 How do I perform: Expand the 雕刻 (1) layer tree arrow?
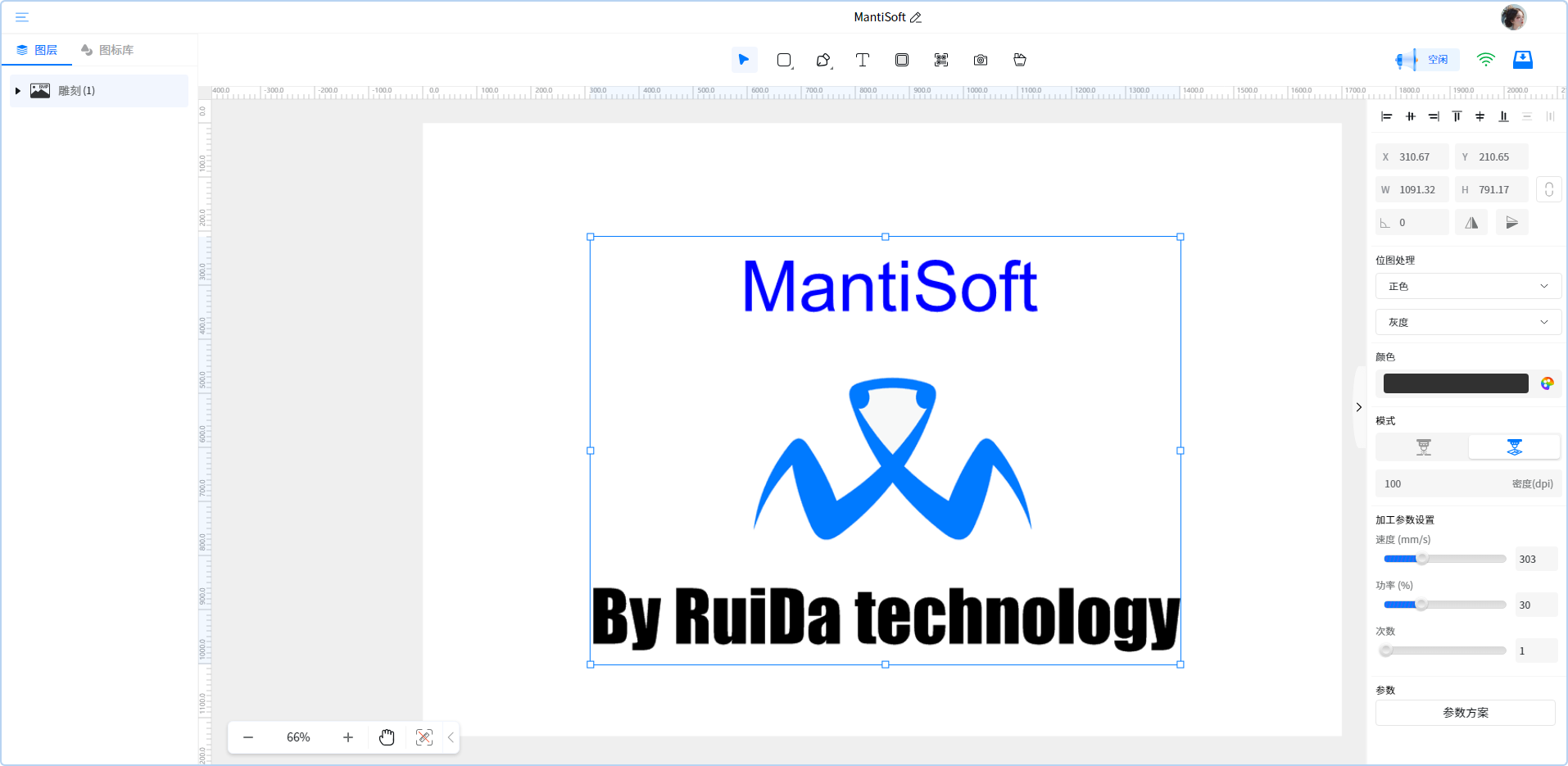(x=18, y=91)
